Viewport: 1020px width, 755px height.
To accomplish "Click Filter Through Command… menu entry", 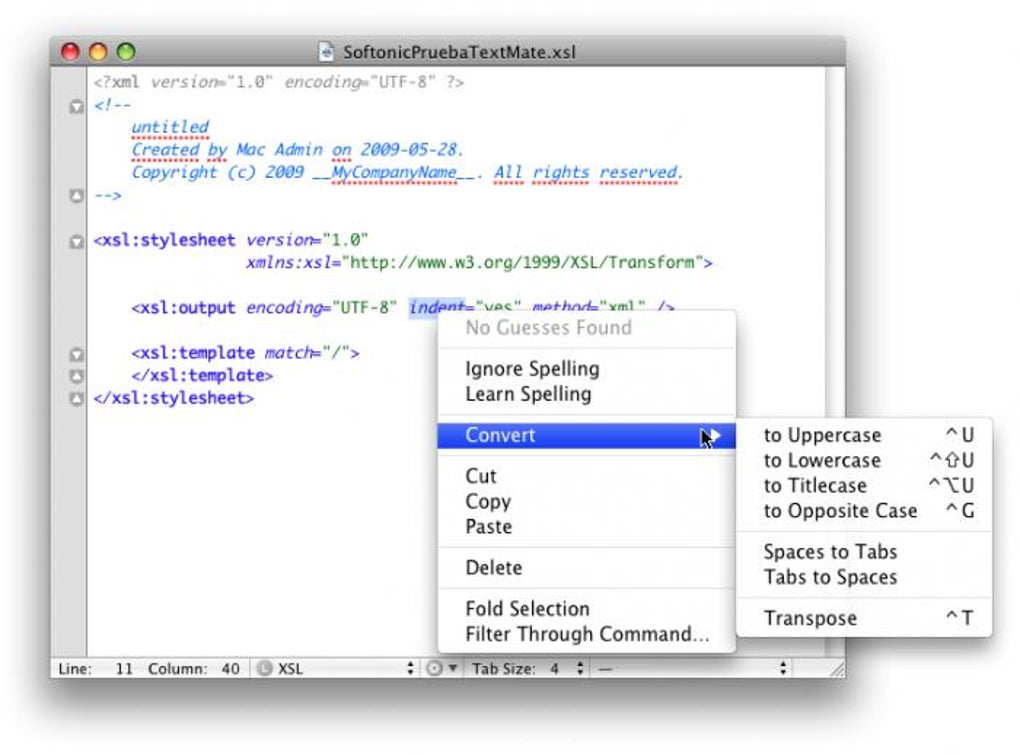I will point(587,634).
